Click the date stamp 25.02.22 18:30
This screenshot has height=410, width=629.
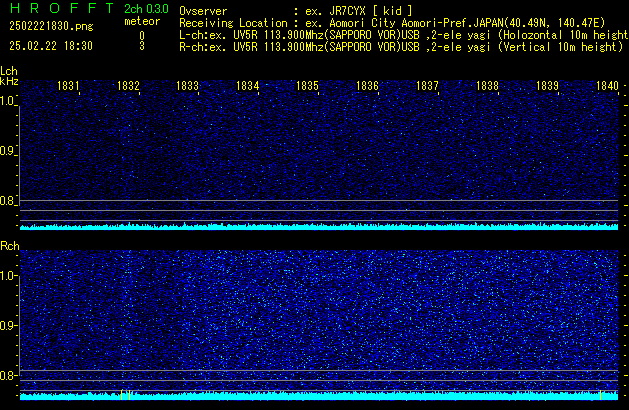point(51,46)
